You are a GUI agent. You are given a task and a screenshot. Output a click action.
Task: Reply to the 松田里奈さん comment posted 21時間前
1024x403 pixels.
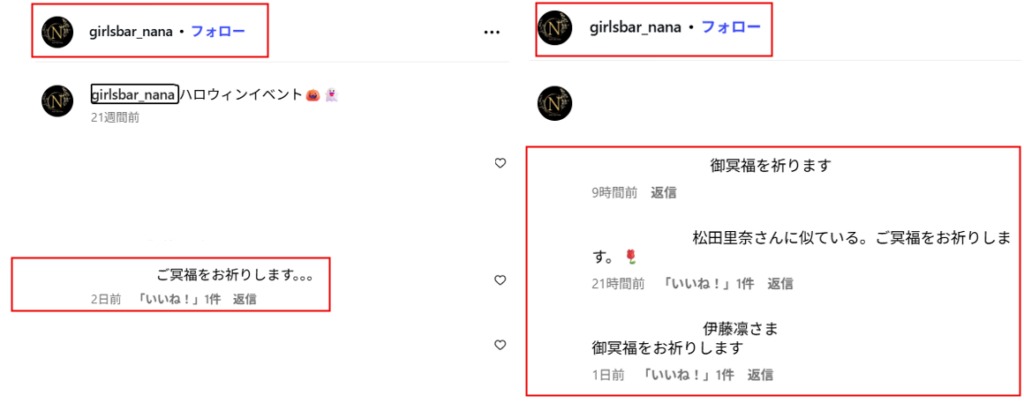(x=780, y=283)
